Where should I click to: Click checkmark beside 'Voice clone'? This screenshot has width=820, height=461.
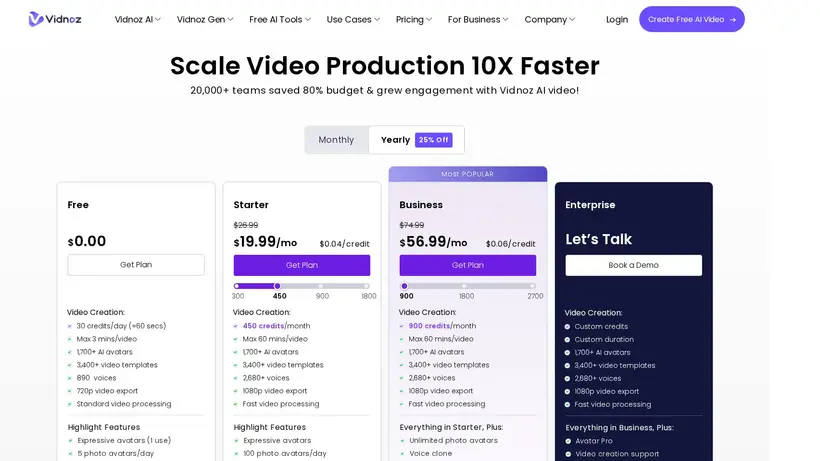click(402, 454)
